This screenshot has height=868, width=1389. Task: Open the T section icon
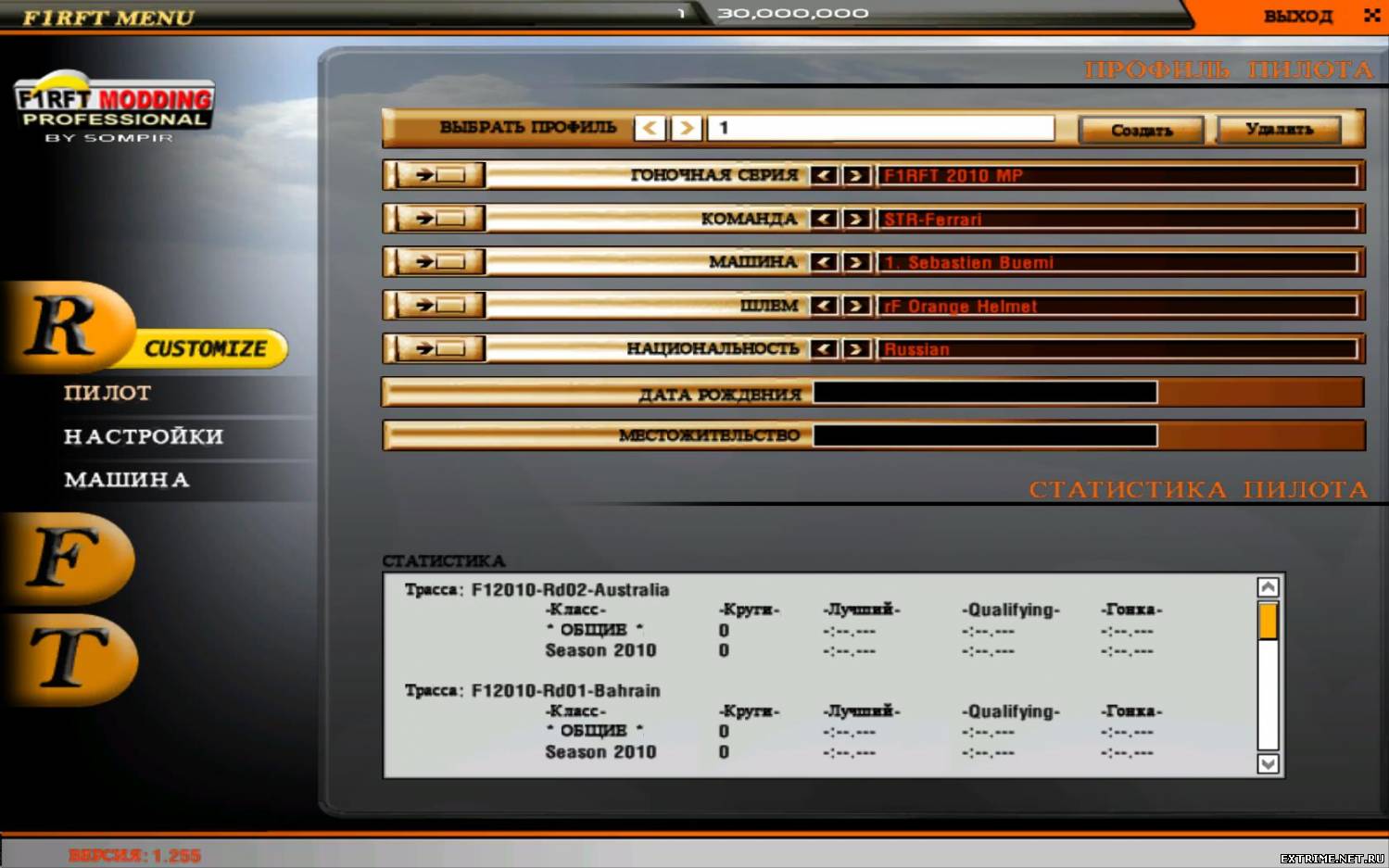pyautogui.click(x=69, y=660)
